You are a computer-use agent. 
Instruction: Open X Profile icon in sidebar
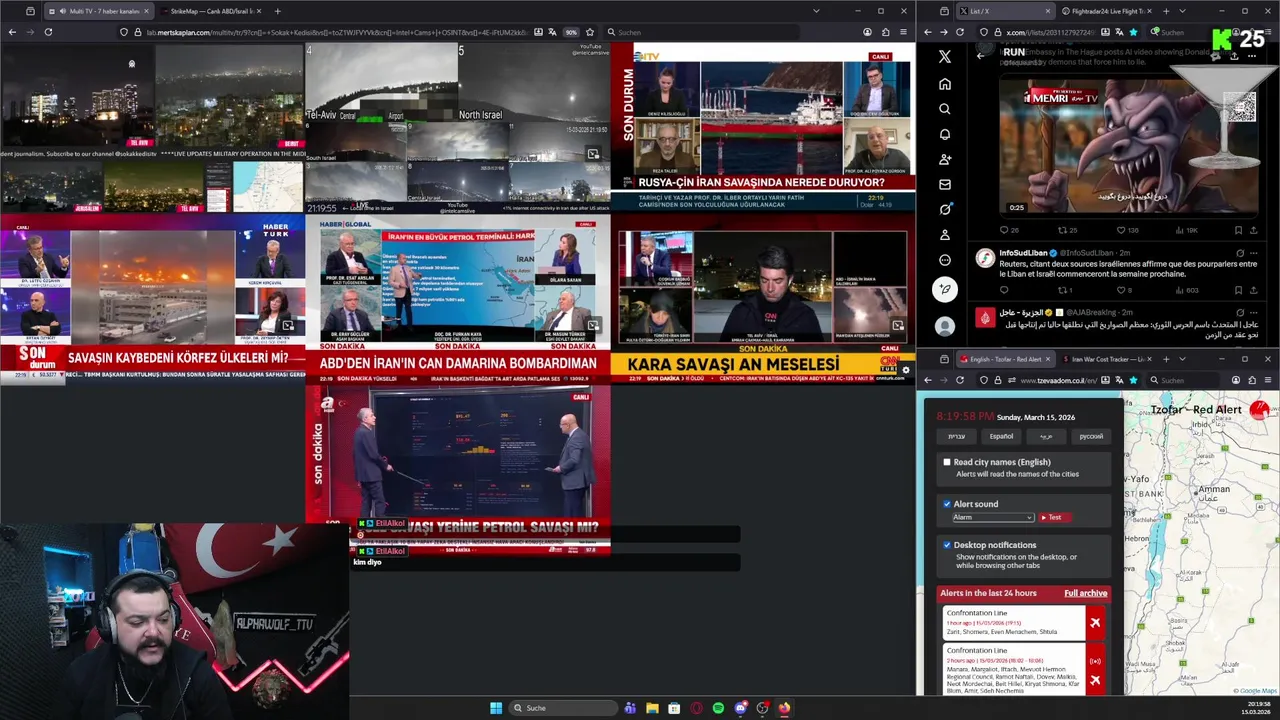coord(944,235)
